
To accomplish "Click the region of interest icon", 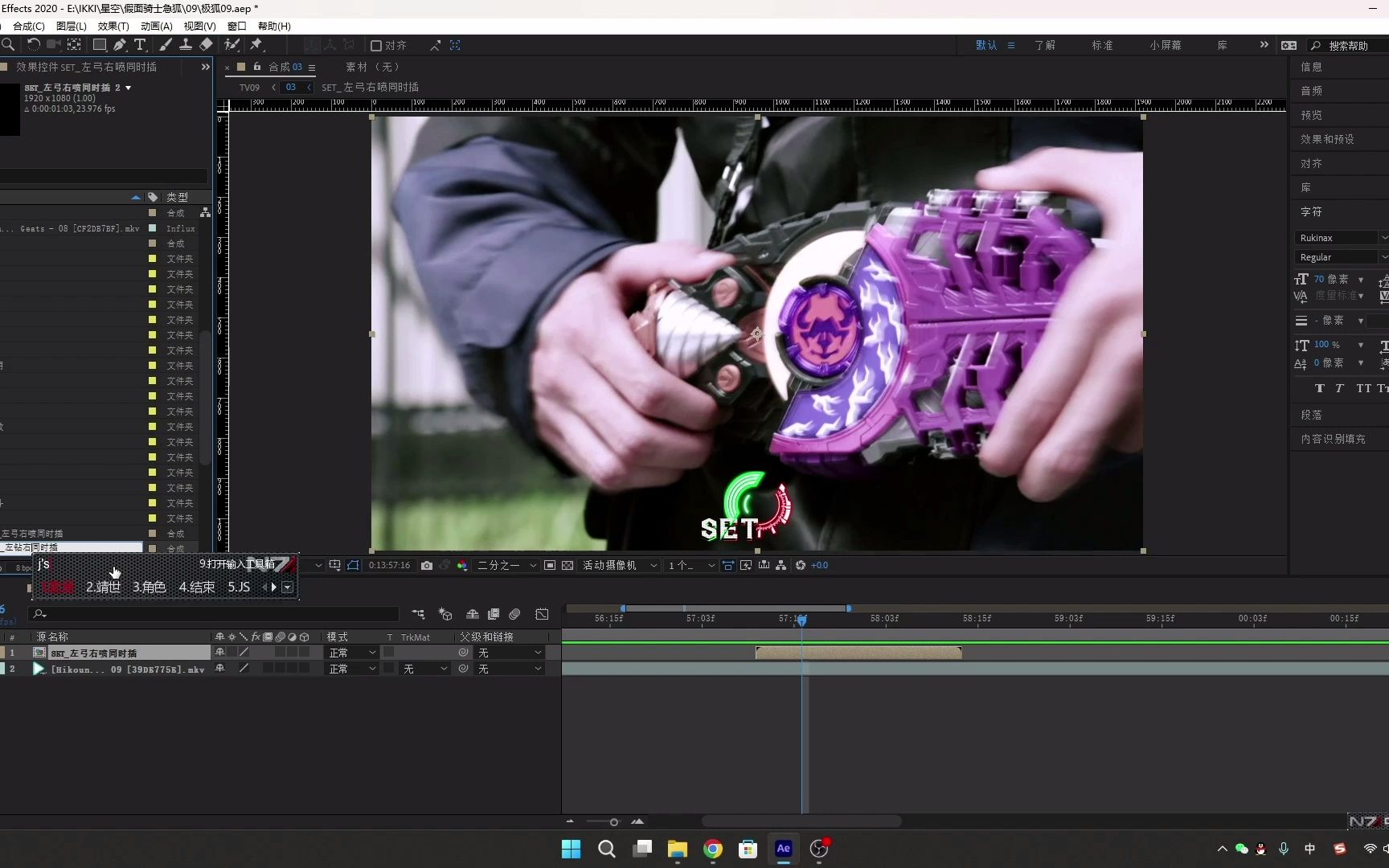I will (550, 566).
